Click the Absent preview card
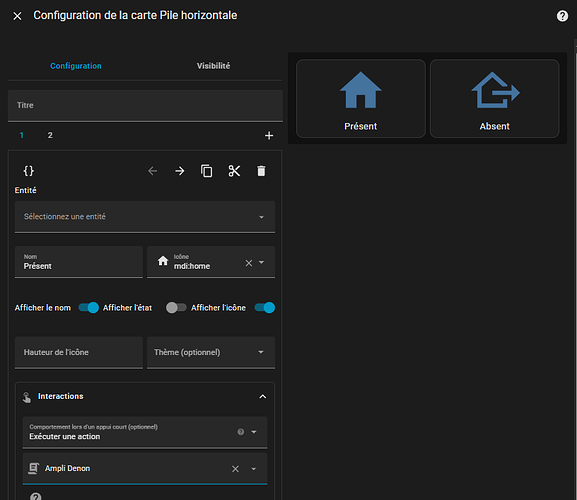The width and height of the screenshot is (577, 500). 495,99
